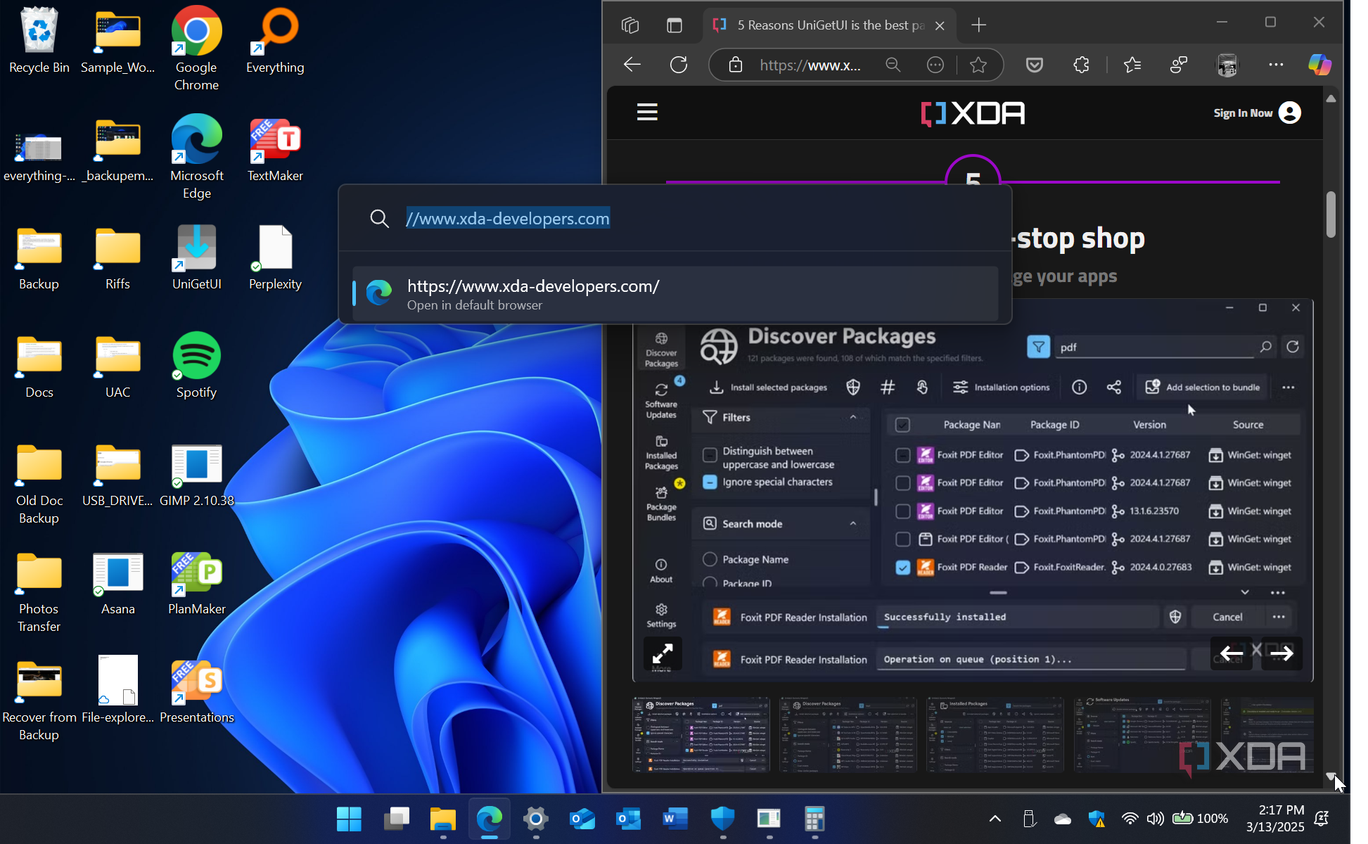Refresh the XDA page in Edge
1368x844 pixels.
coord(679,65)
